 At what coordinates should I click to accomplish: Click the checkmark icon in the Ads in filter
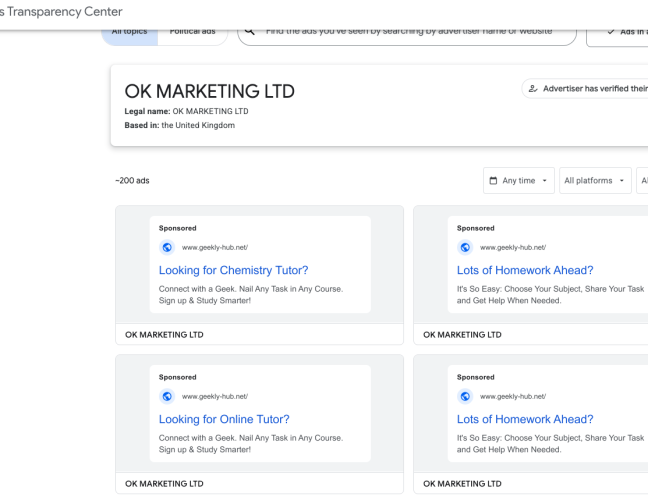point(611,32)
